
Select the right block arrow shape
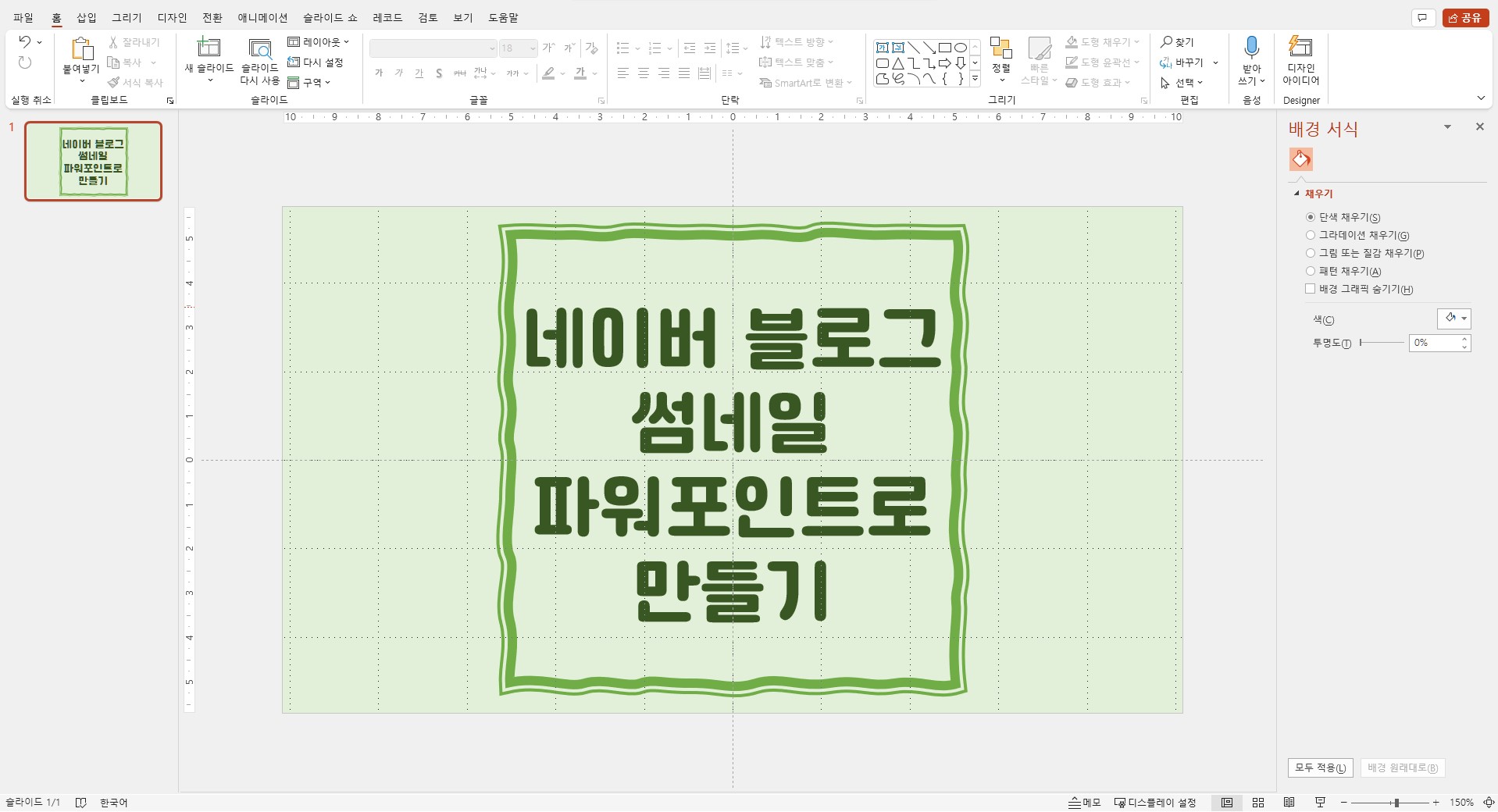pos(945,63)
